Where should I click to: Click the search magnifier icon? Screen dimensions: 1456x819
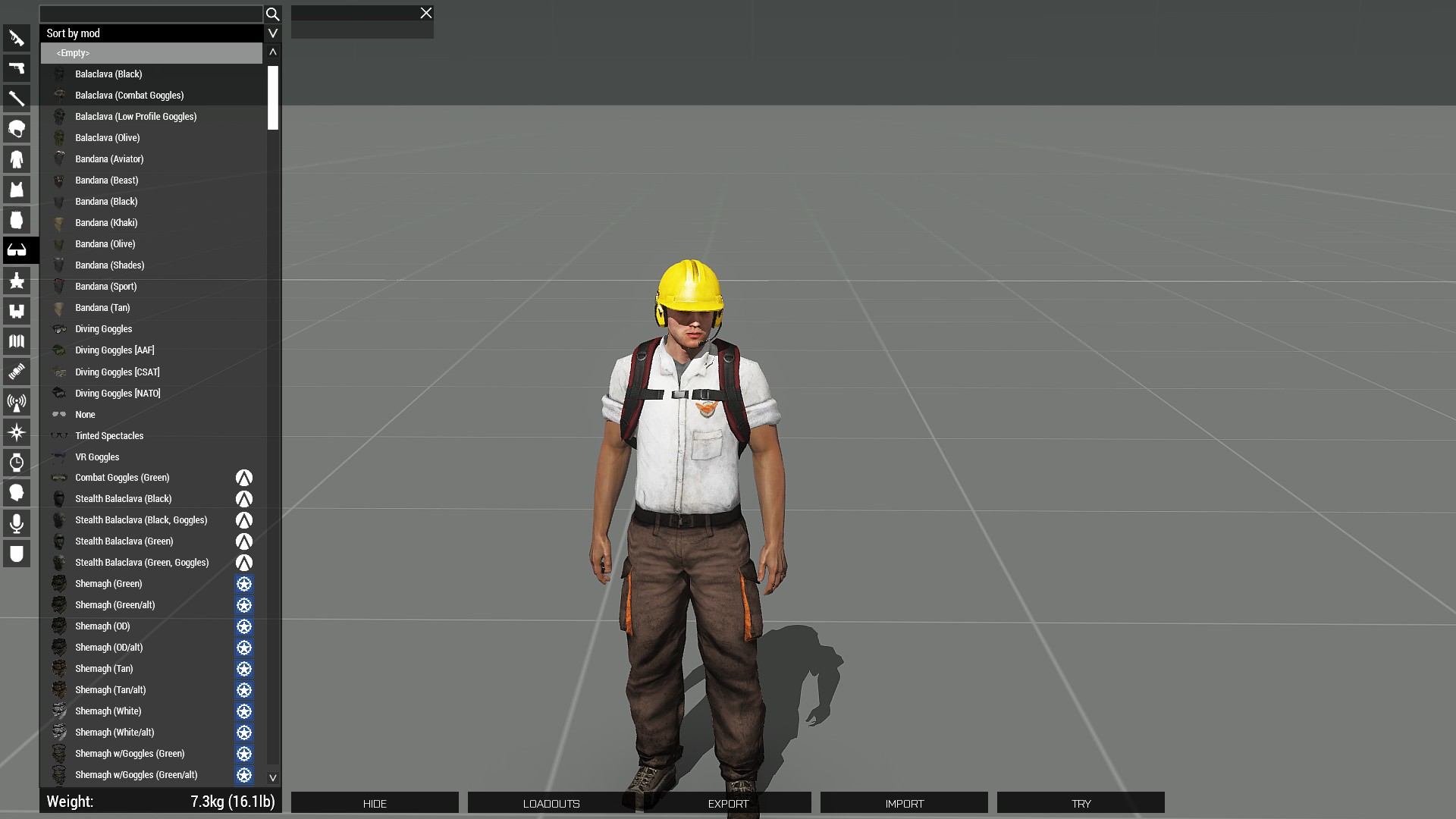[272, 14]
